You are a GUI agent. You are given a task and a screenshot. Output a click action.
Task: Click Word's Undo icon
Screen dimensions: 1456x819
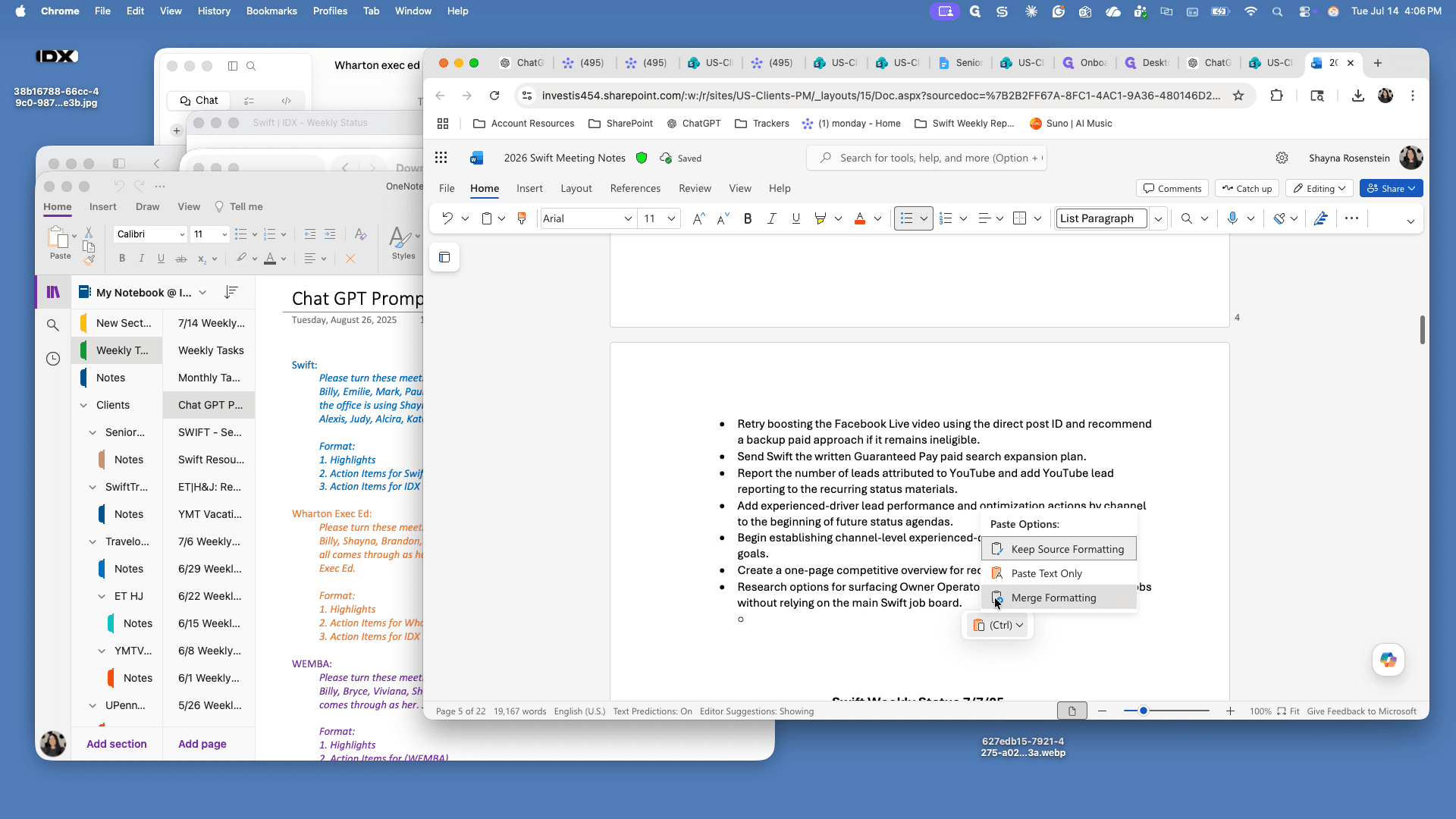(447, 218)
